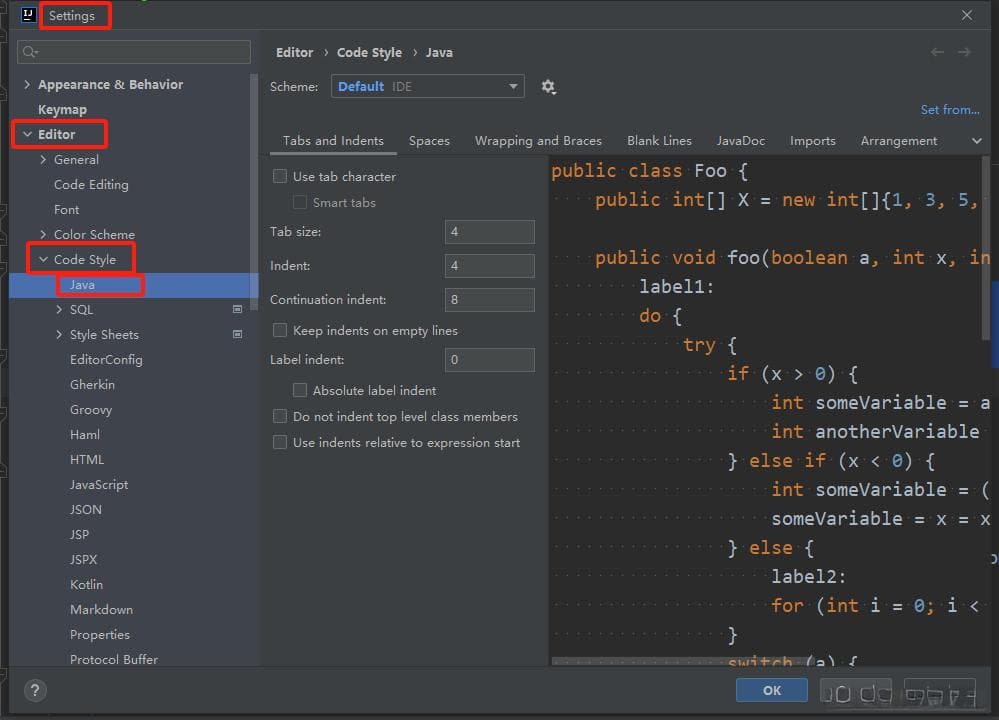999x720 pixels.
Task: Click the back navigation arrow
Action: click(937, 52)
